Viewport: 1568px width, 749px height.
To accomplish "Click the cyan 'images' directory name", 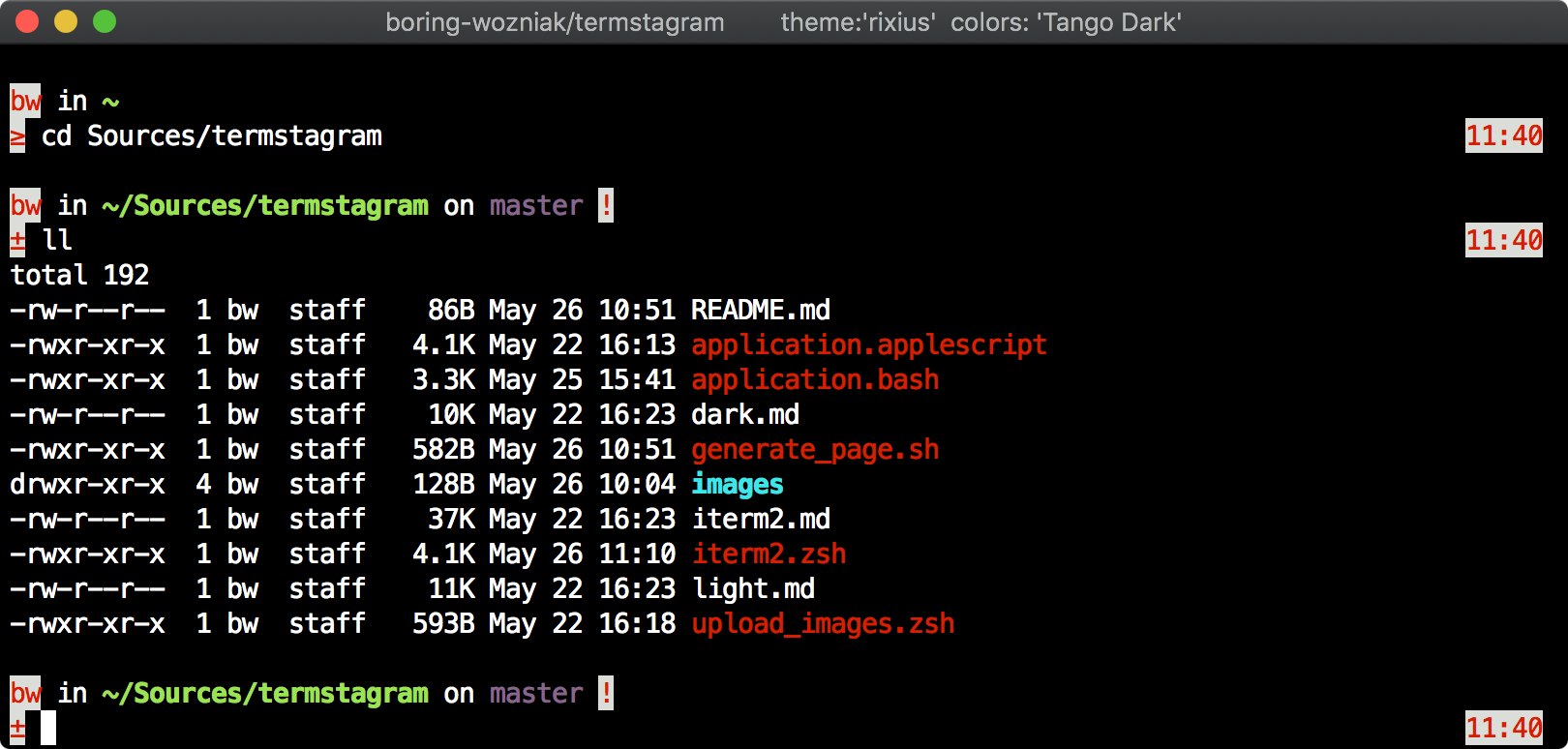I will click(738, 484).
